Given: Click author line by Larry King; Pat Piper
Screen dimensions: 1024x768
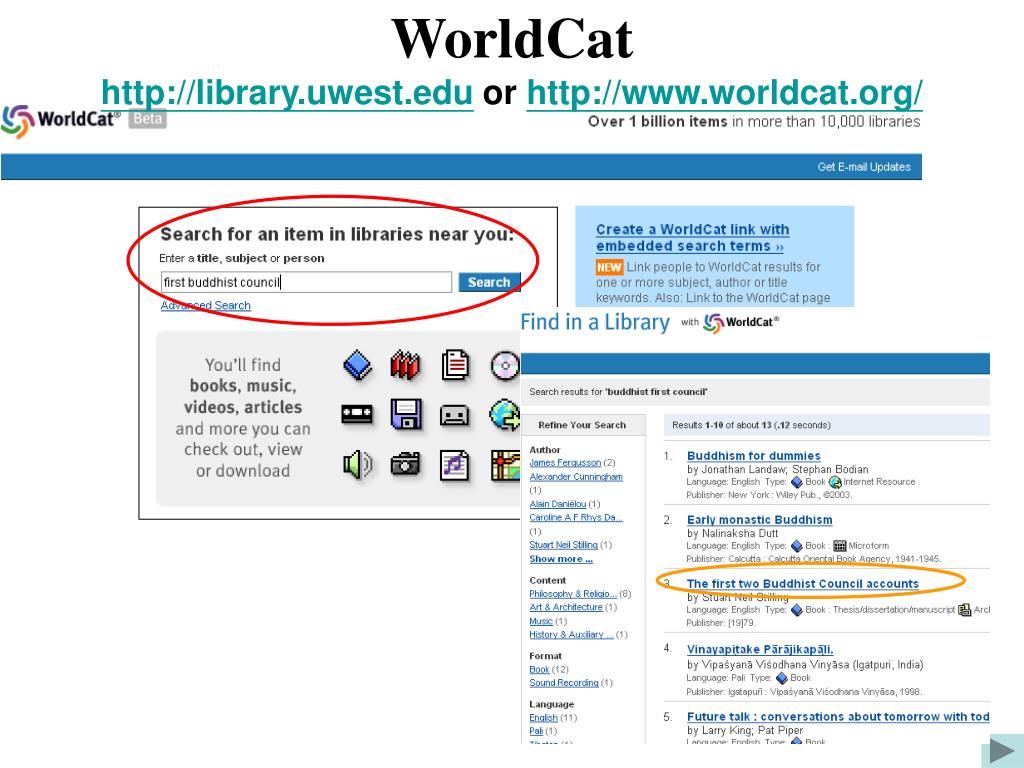Looking at the screenshot, I should pyautogui.click(x=745, y=730).
